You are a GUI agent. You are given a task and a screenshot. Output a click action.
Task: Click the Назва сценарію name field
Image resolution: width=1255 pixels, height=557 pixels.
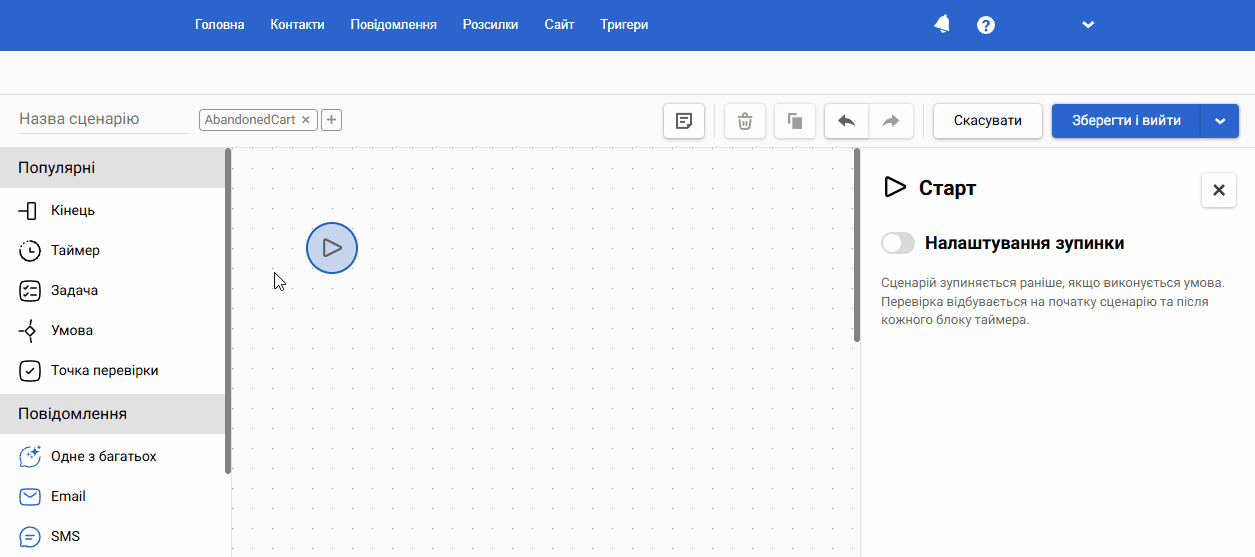[x=103, y=119]
